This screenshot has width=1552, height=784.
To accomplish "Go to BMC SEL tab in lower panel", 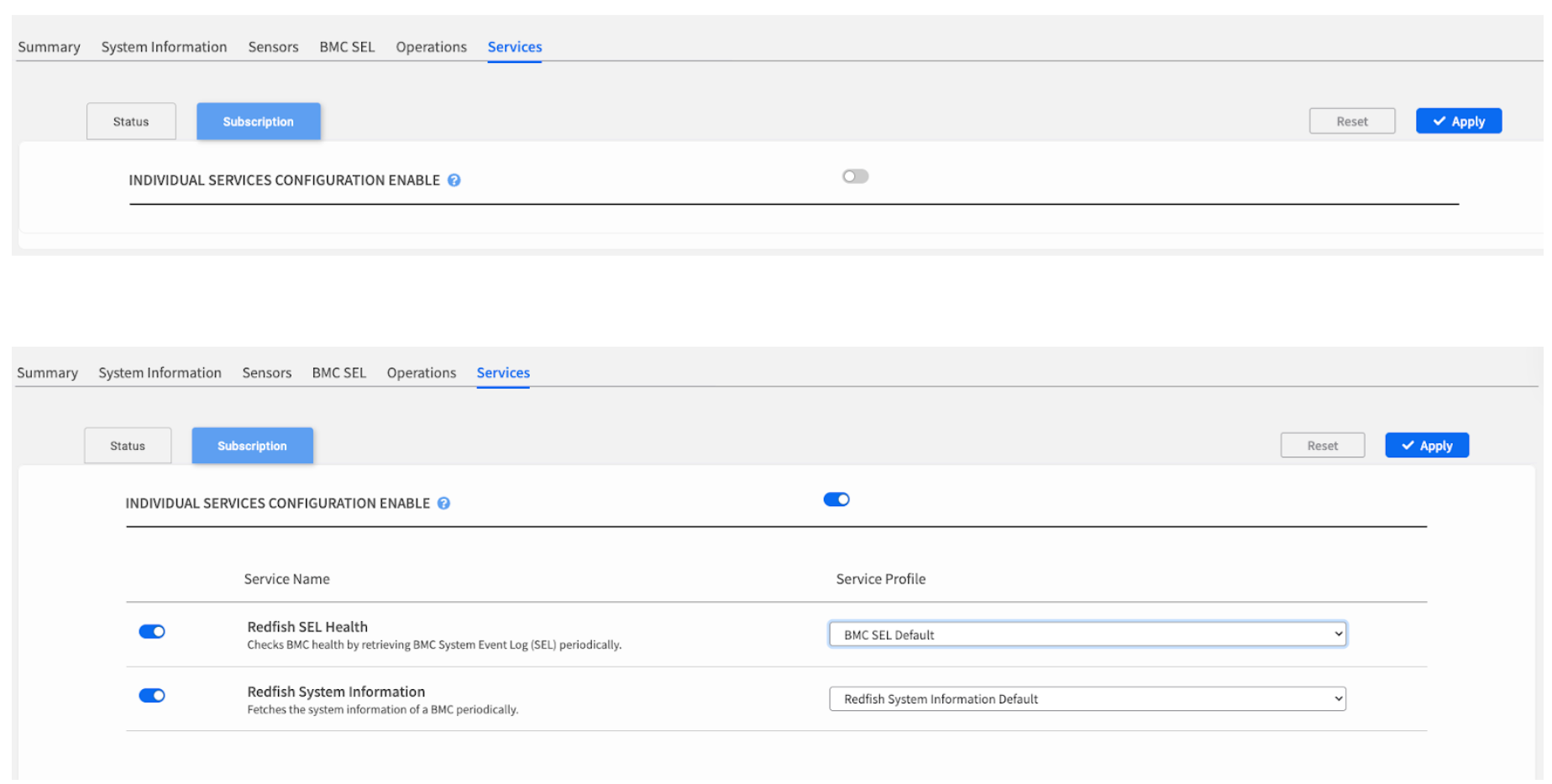I will pos(338,373).
